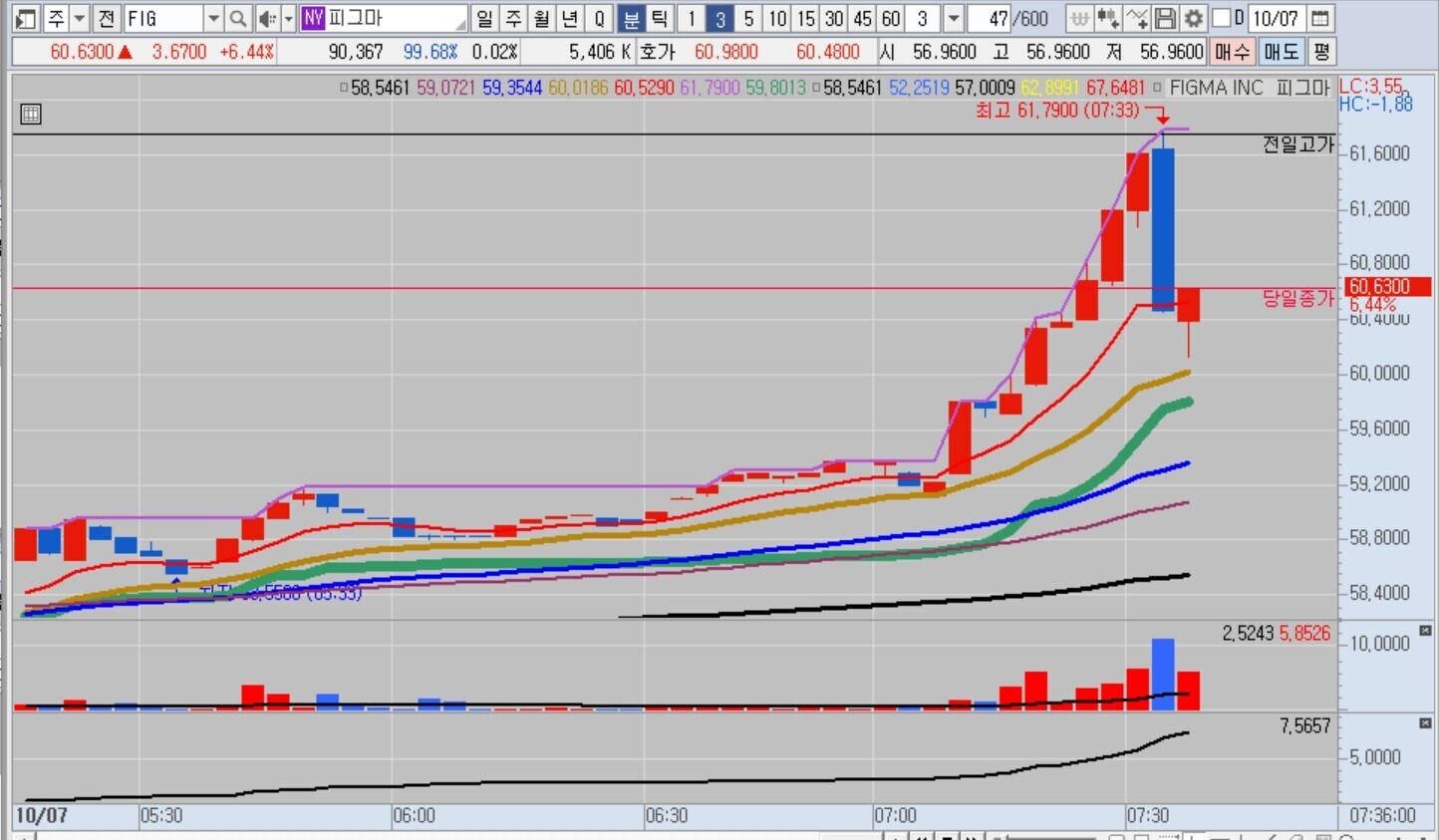
Task: Open the chart settings gear icon
Action: [1193, 18]
